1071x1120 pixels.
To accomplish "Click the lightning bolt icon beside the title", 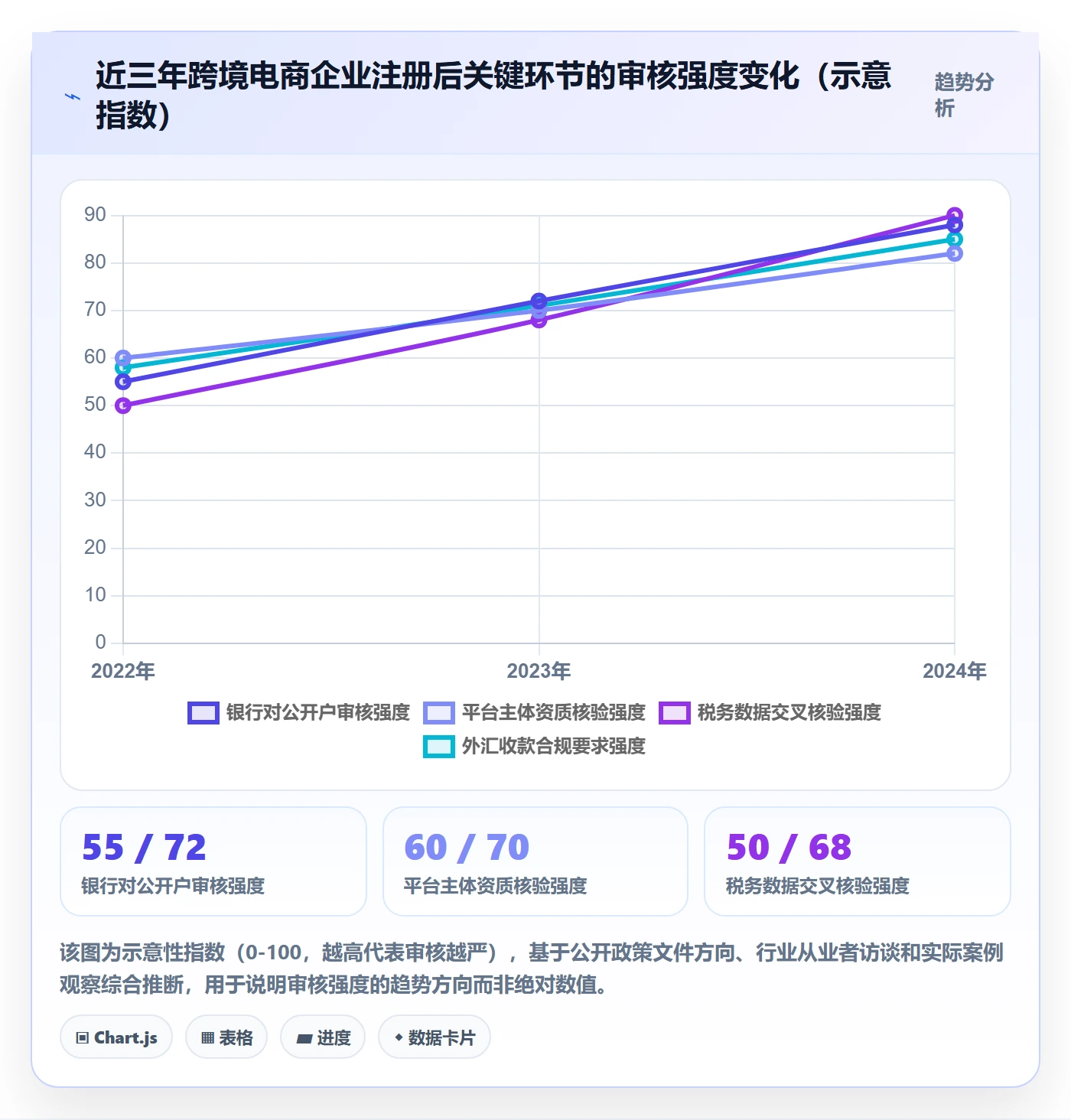I will (x=73, y=96).
